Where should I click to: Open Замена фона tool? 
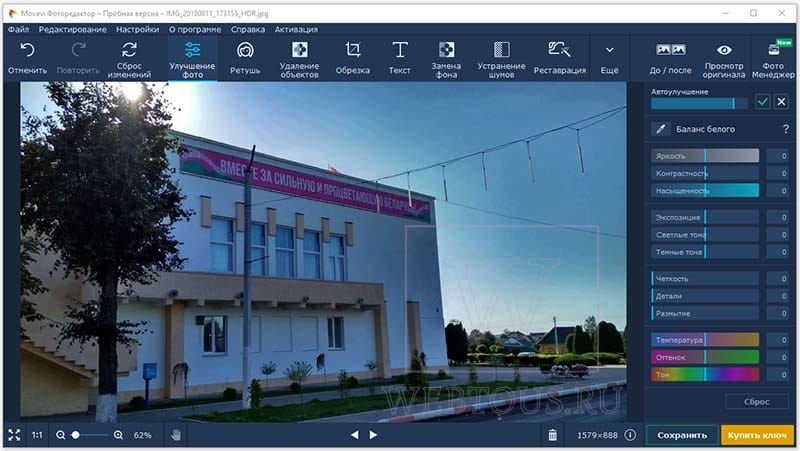pos(446,59)
